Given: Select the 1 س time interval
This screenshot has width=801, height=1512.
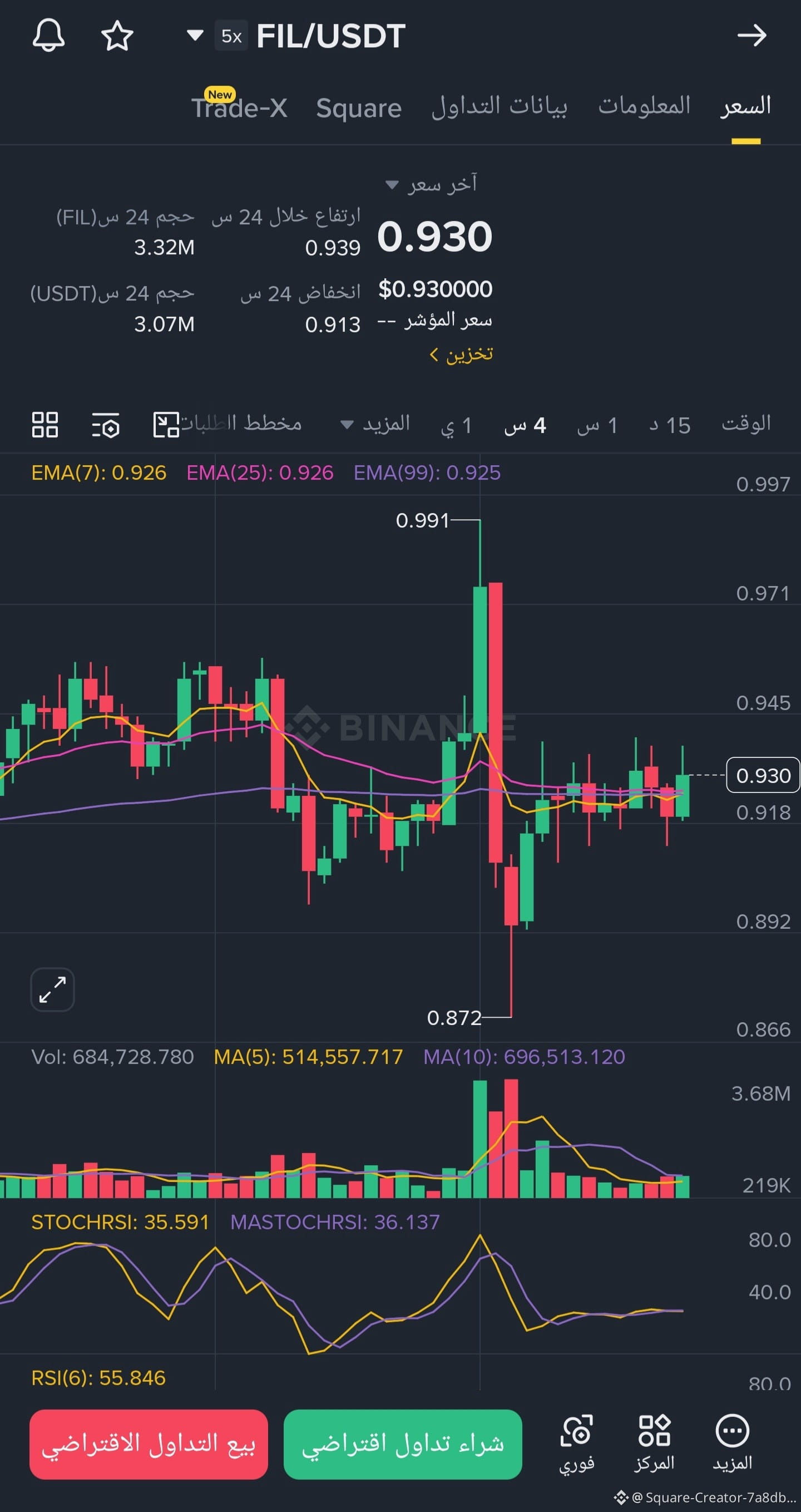Looking at the screenshot, I should pyautogui.click(x=597, y=425).
